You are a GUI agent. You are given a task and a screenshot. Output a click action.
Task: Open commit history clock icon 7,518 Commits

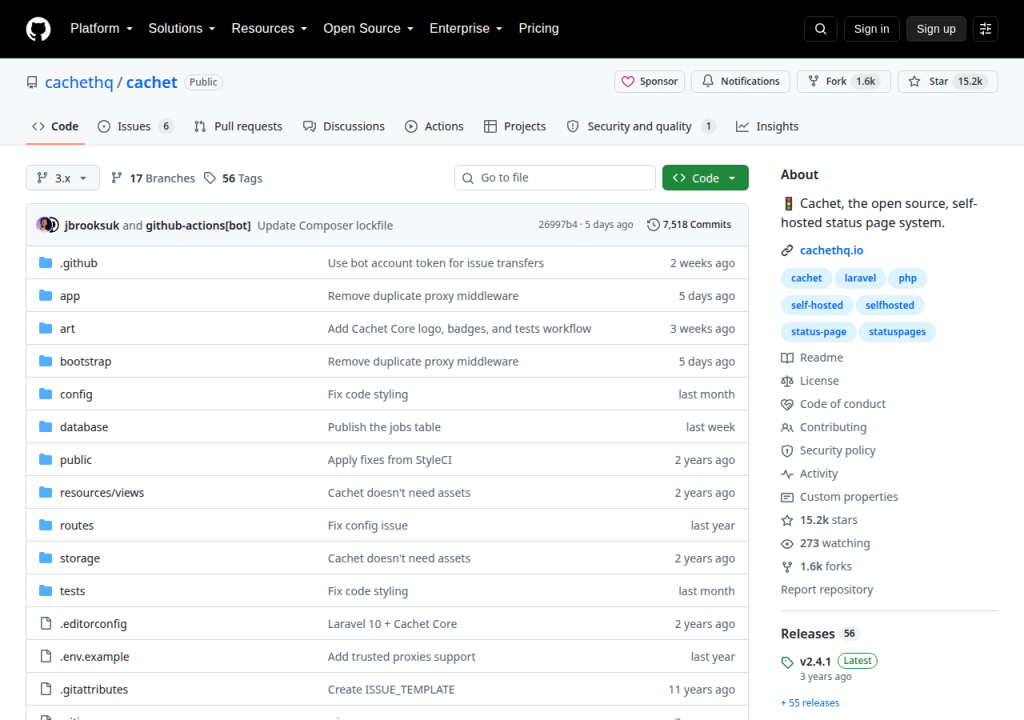(689, 225)
